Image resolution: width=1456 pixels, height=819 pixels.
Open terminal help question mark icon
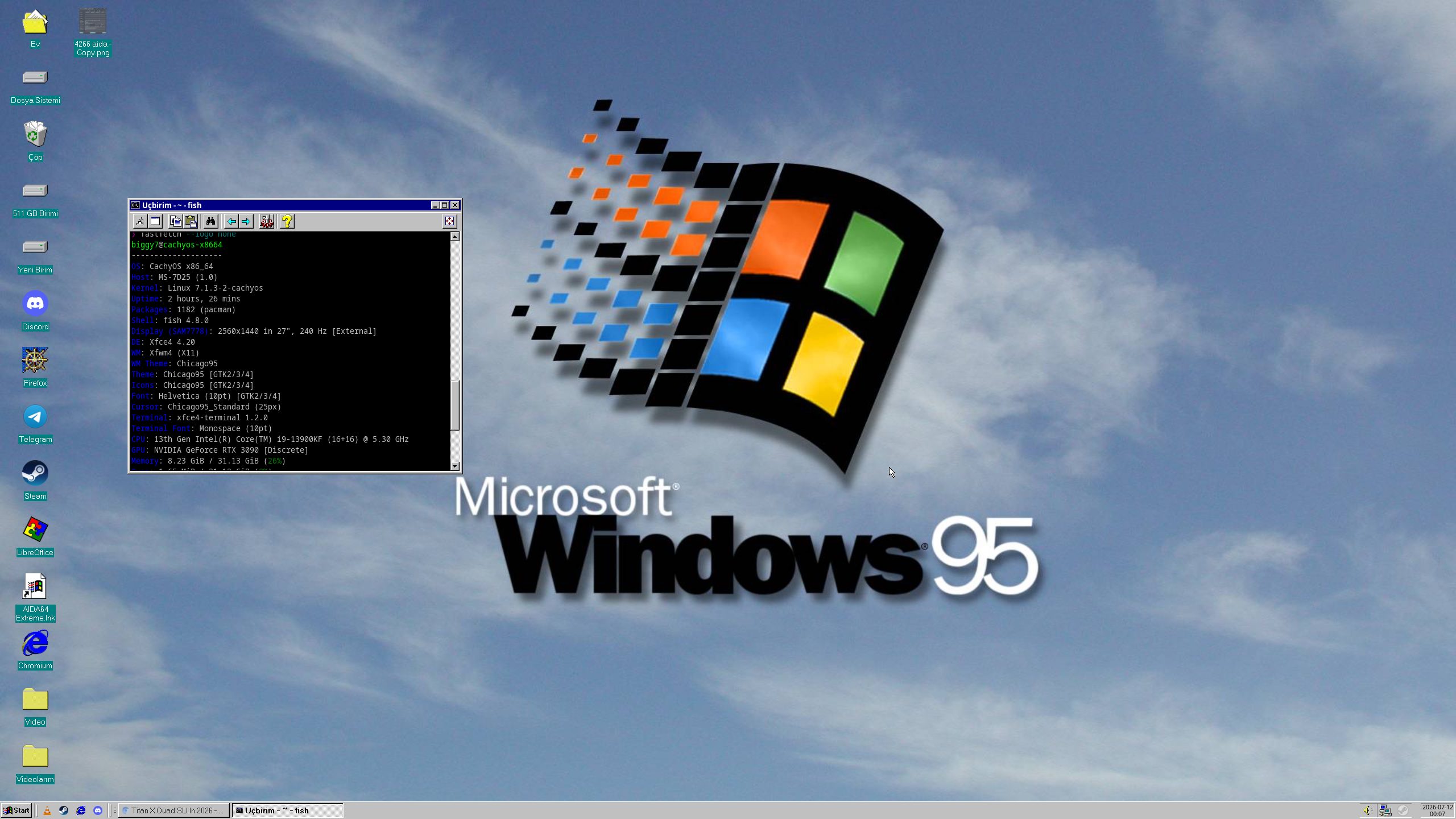point(287,221)
